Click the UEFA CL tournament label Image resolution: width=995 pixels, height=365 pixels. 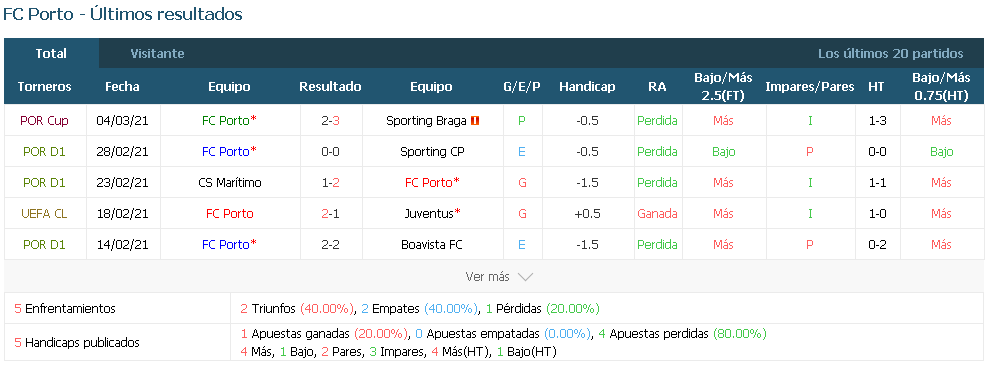coord(44,214)
